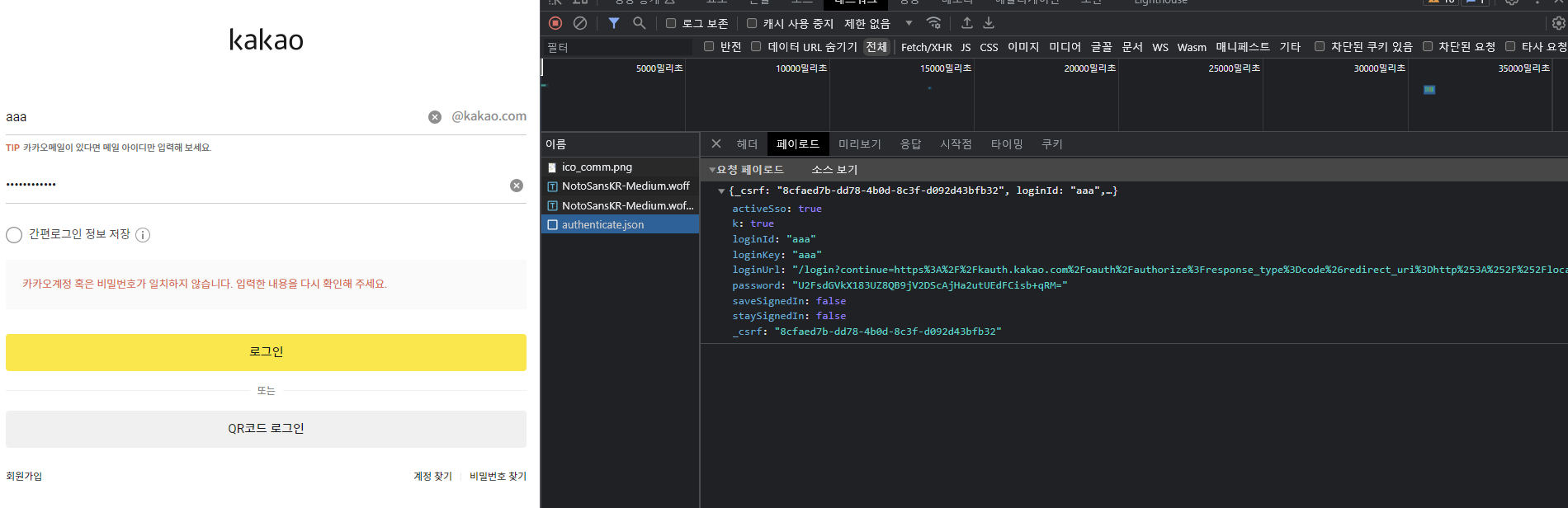Stop recording the network log
This screenshot has height=508, width=1568.
pos(555,23)
